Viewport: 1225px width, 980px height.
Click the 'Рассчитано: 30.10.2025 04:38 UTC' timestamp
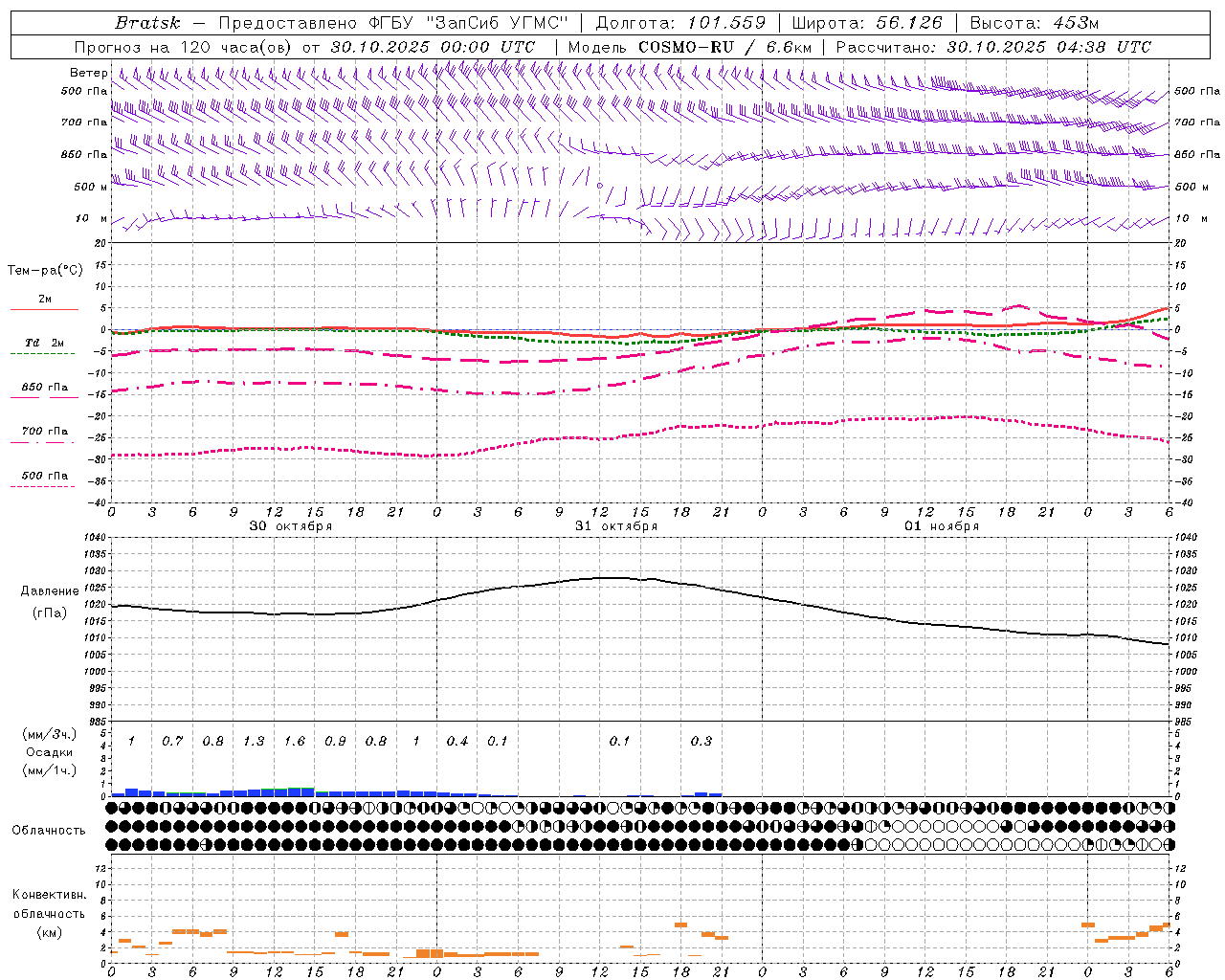pyautogui.click(x=993, y=47)
